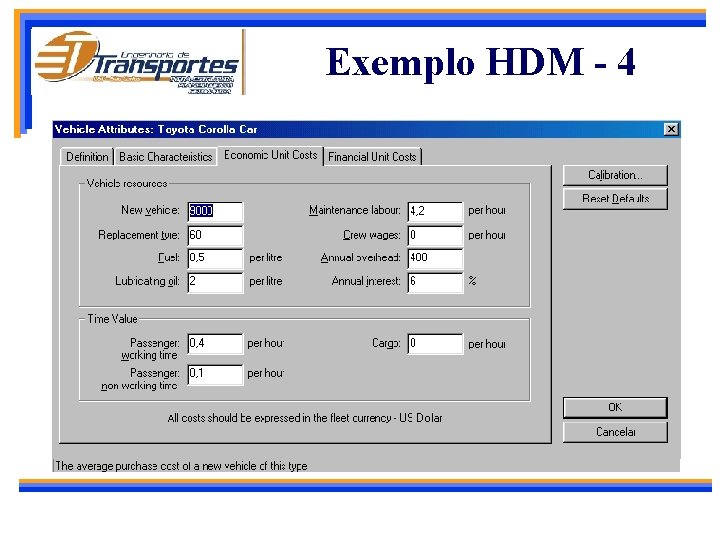This screenshot has height=540, width=720.
Task: Click the Lubricating oil cost field
Action: click(215, 281)
